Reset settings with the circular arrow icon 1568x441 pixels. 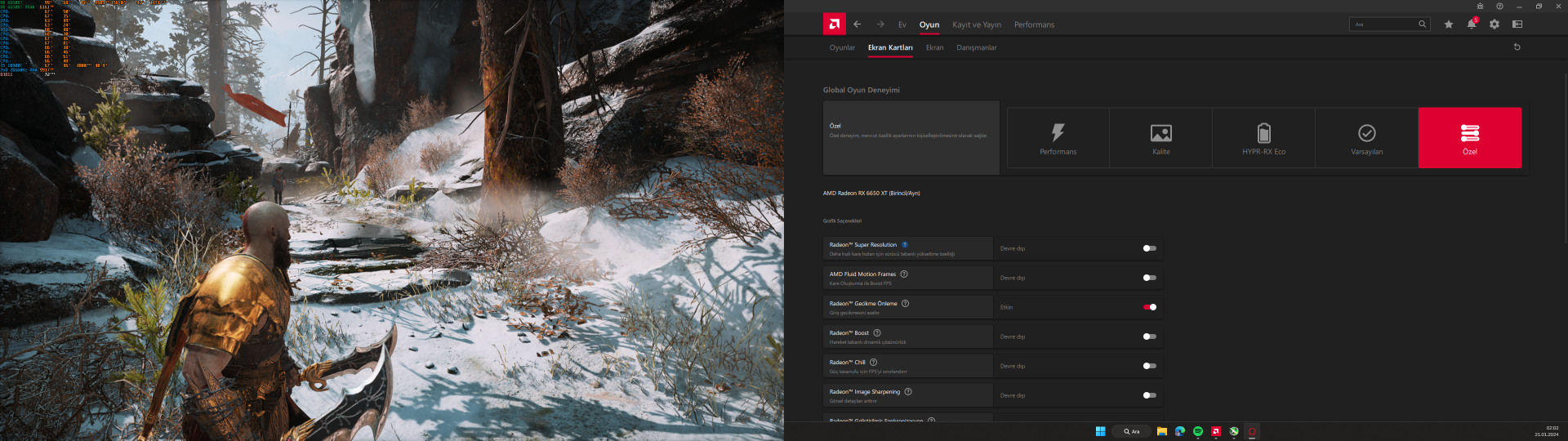(1517, 47)
